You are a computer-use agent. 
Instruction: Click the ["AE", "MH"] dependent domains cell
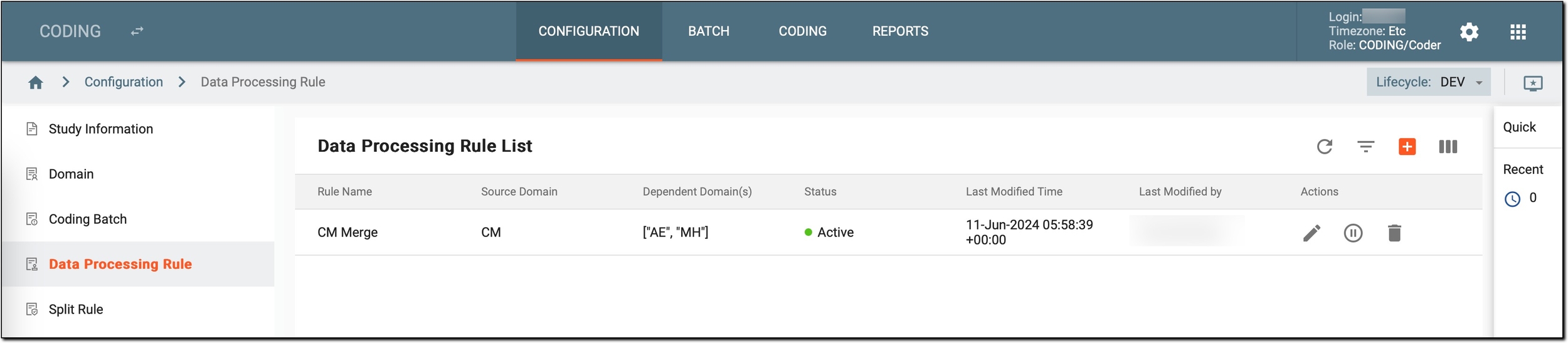[675, 233]
